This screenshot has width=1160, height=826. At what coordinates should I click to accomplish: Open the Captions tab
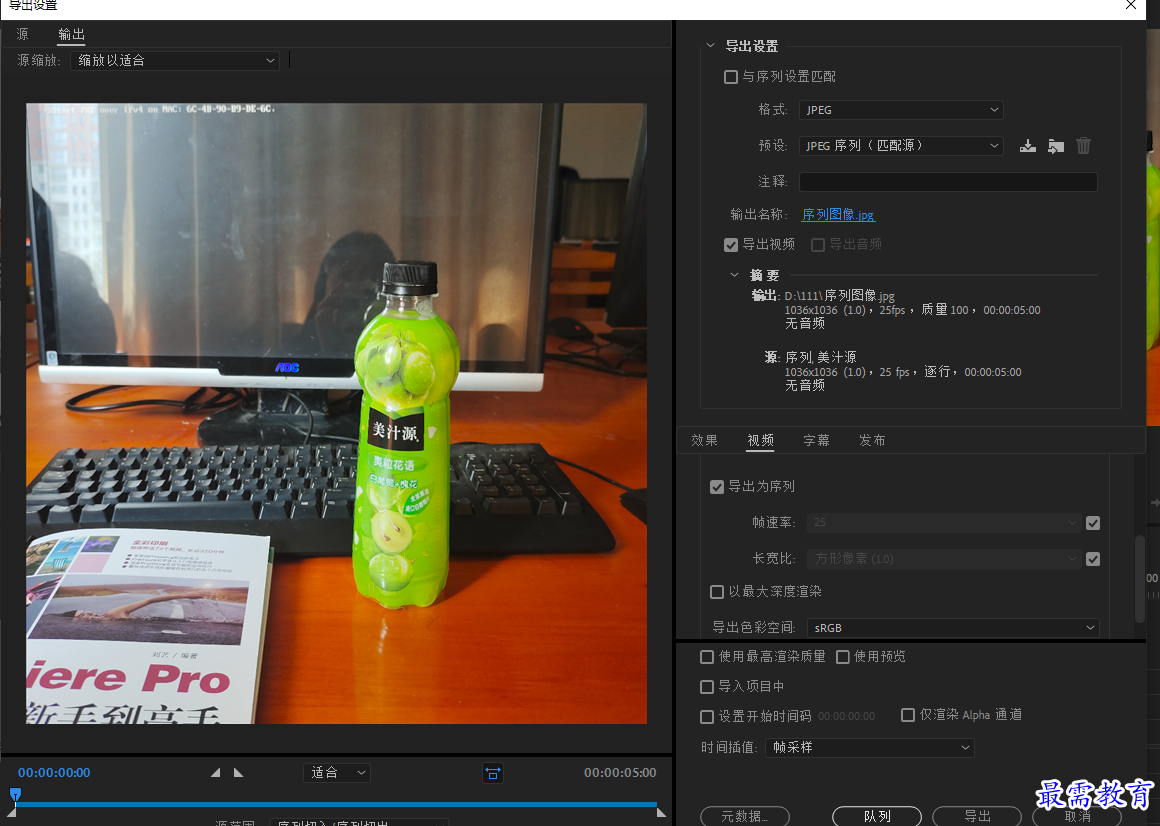click(x=817, y=441)
